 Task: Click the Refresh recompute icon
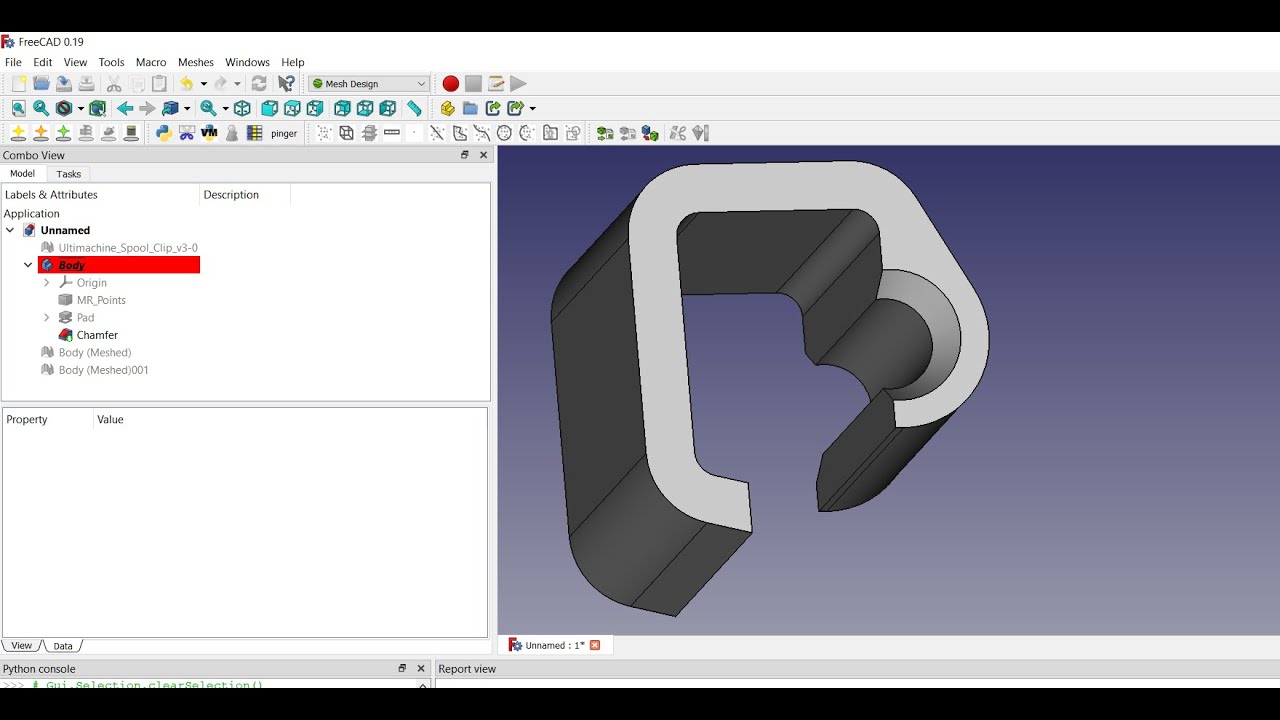coord(259,84)
